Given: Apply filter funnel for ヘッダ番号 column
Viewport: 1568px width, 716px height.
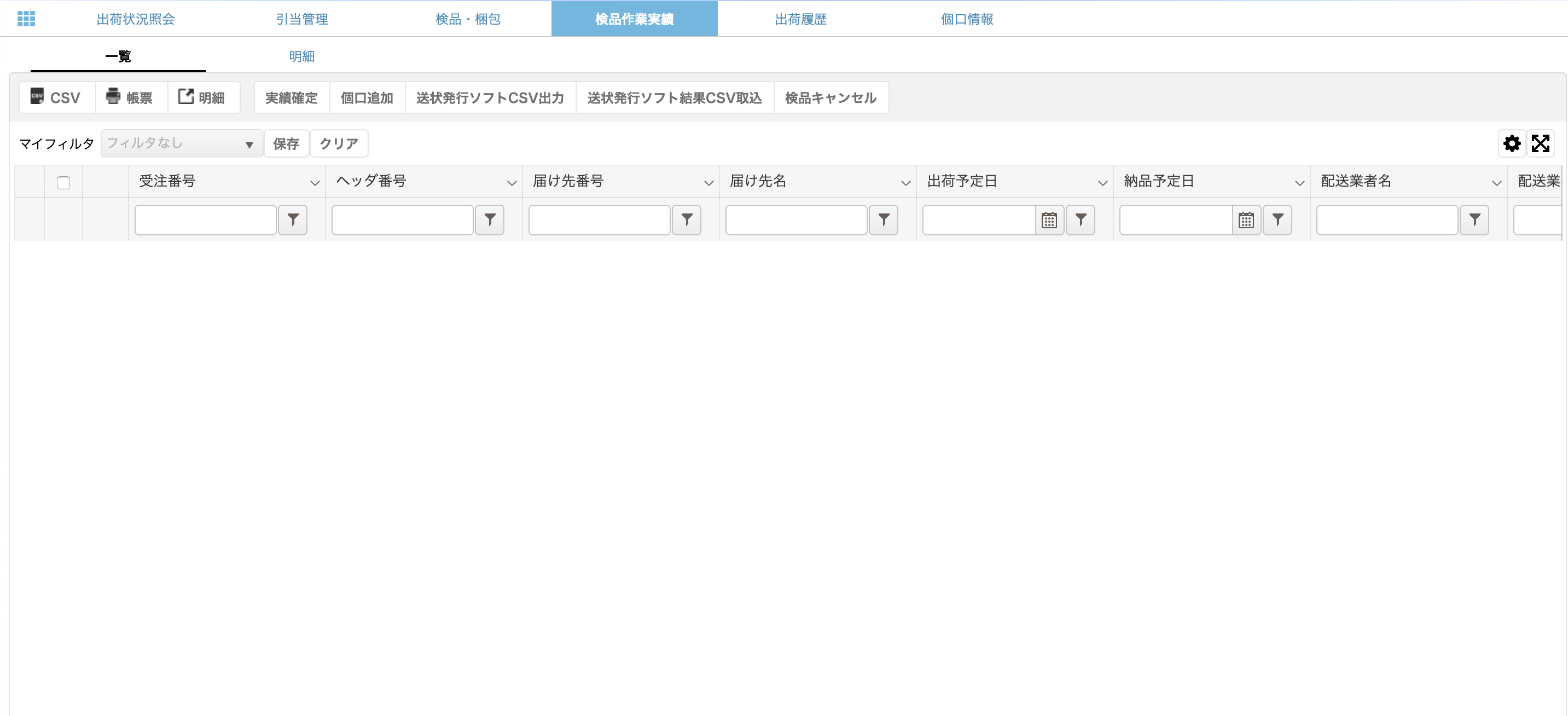Looking at the screenshot, I should [x=490, y=220].
